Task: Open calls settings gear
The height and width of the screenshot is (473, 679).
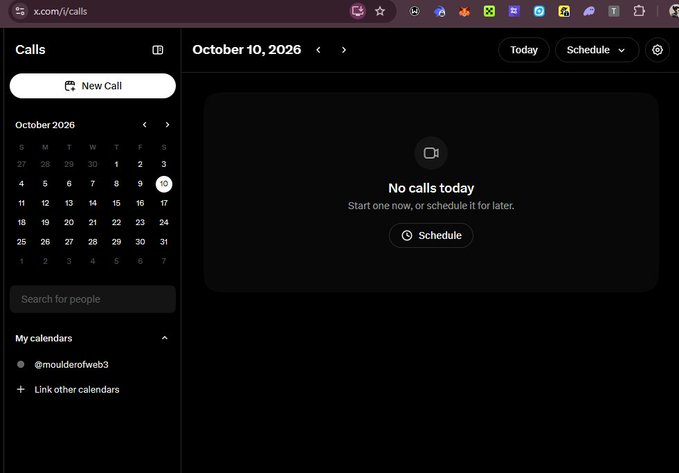Action: point(657,50)
